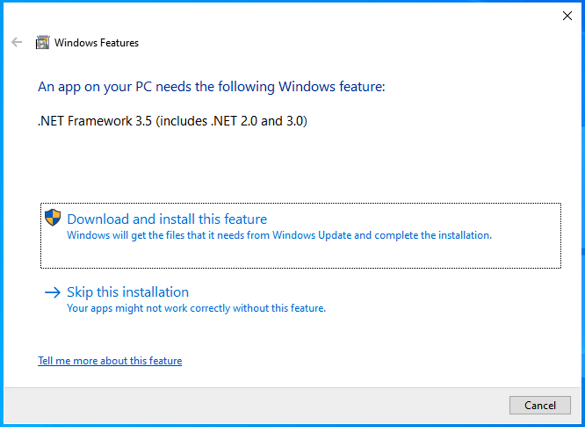
Task: Click the heading about needed Windows feature
Action: click(211, 87)
